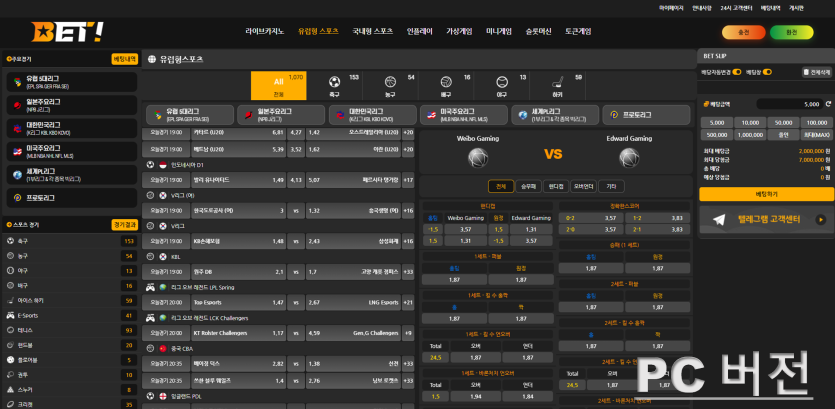Click Edward Gaming team emblem
This screenshot has height=409, width=835.
pos(629,158)
